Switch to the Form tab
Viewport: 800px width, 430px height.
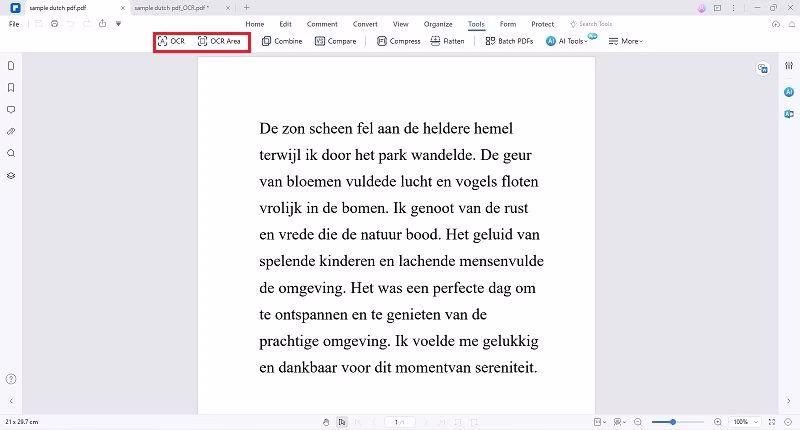coord(508,24)
